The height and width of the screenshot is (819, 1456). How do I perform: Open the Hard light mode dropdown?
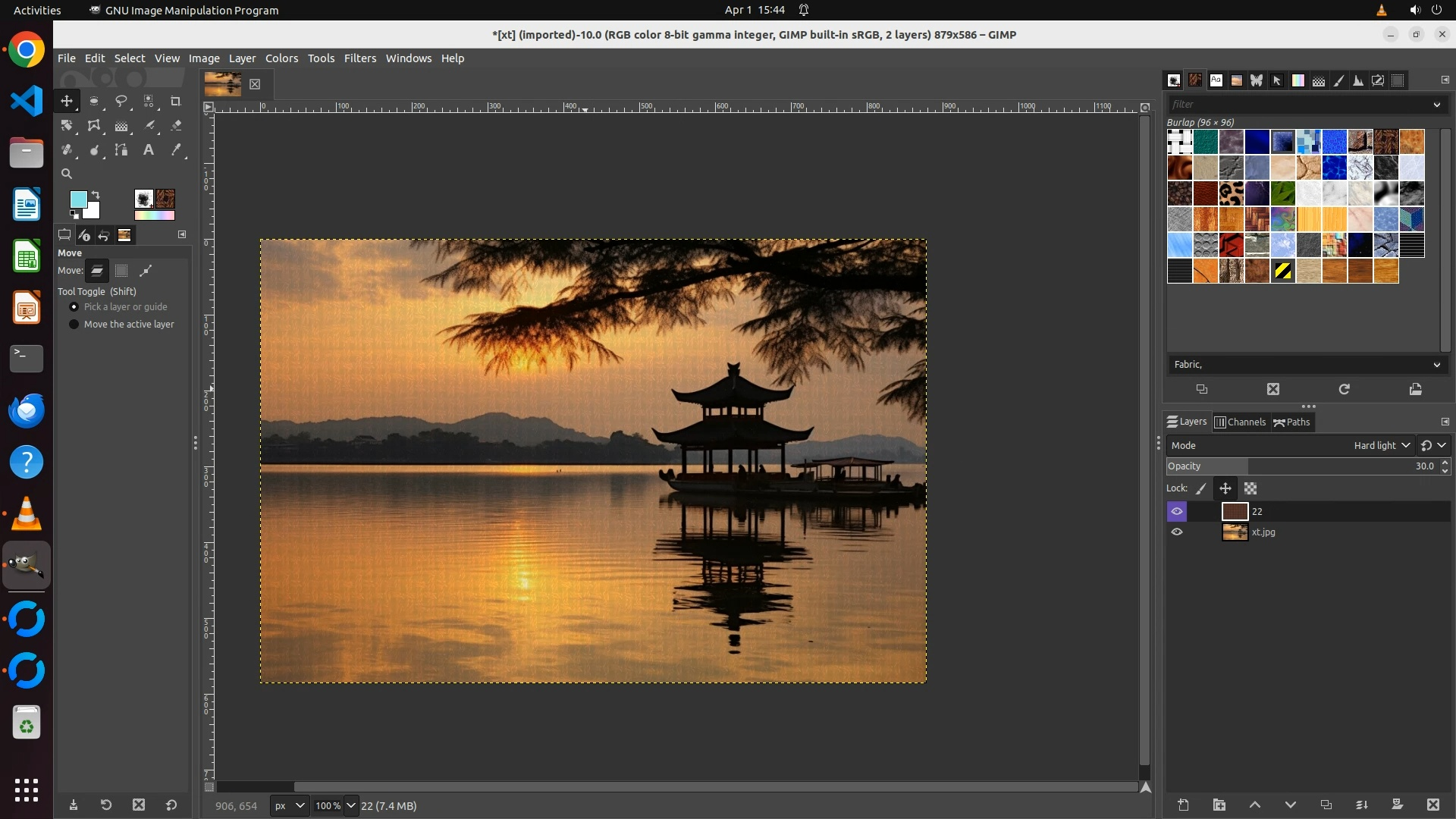(1382, 445)
